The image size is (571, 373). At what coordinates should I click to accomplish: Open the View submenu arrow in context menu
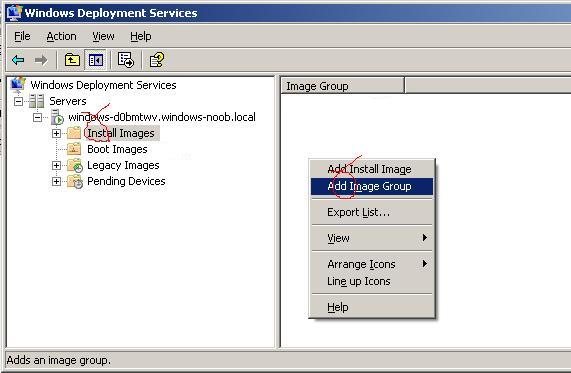(x=424, y=237)
